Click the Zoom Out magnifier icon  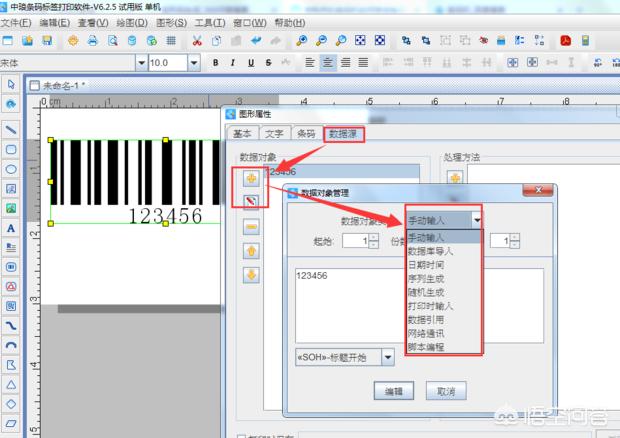click(321, 41)
